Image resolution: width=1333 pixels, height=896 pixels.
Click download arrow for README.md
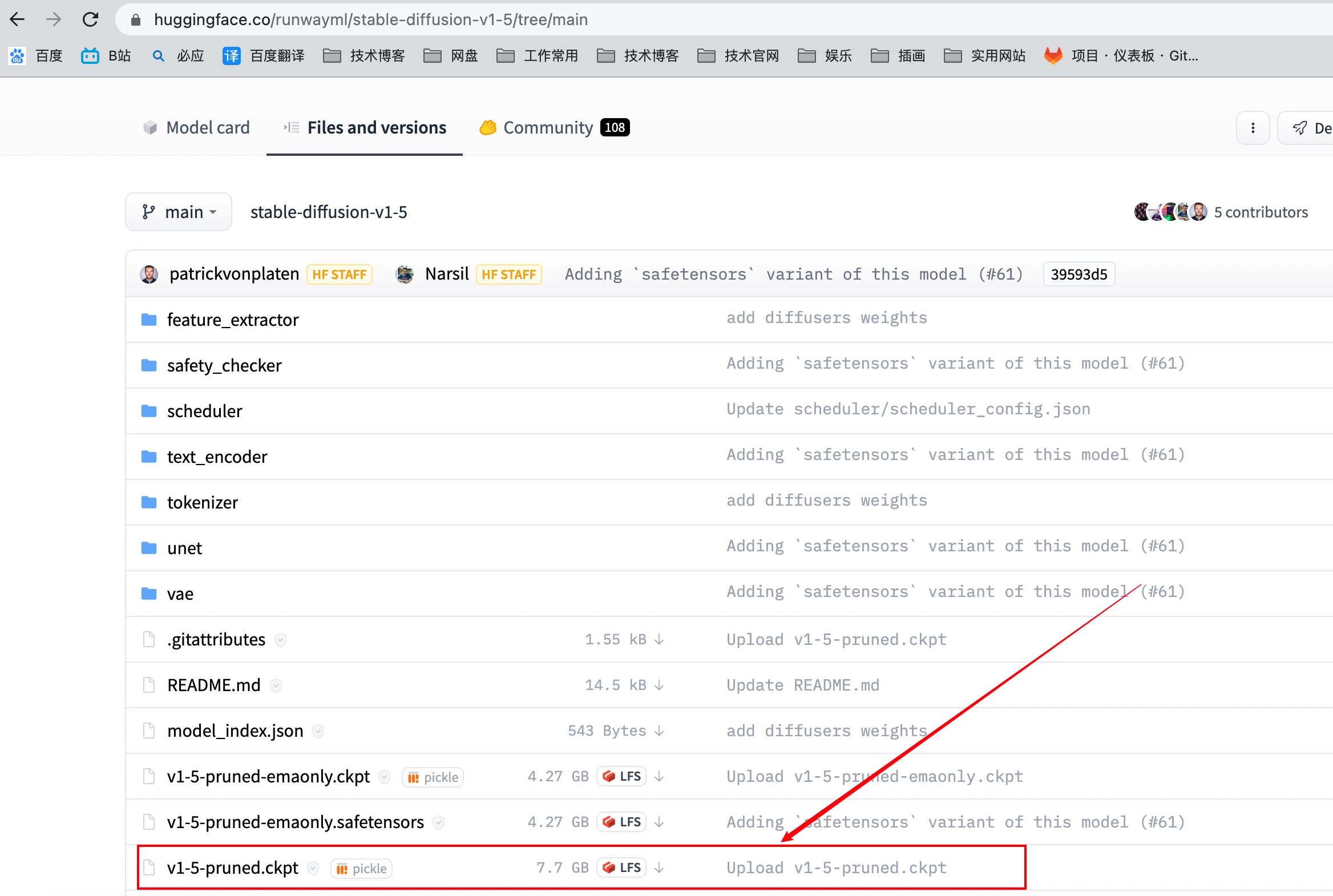(659, 685)
